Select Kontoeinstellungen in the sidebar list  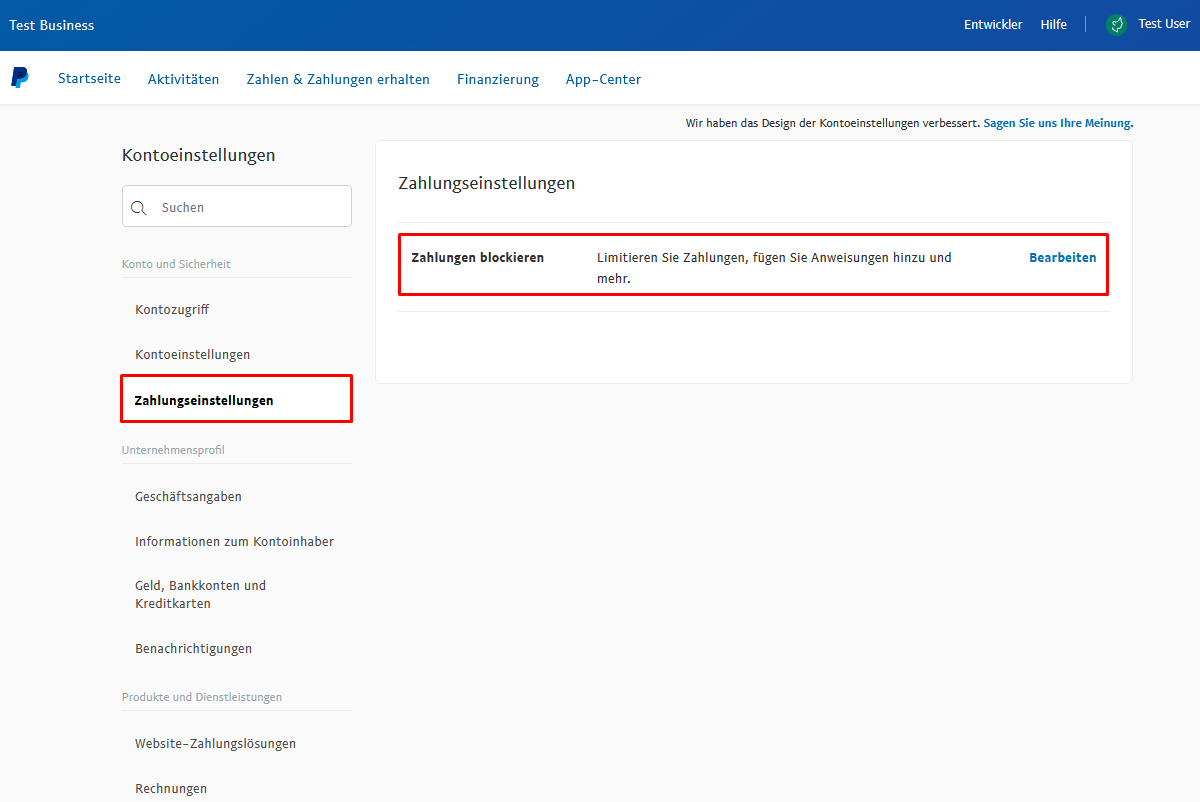coord(193,355)
